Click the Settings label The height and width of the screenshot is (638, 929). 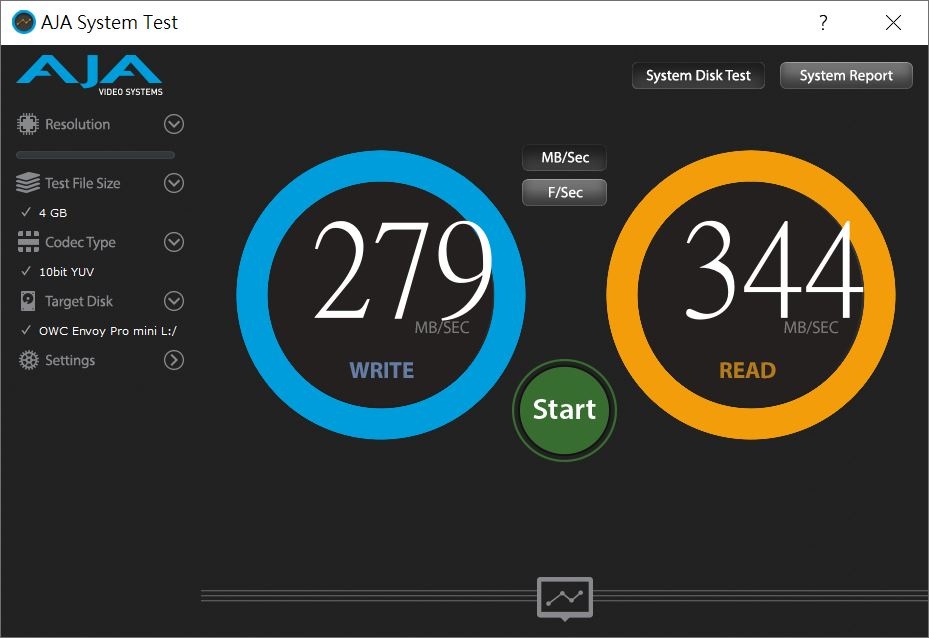pos(70,361)
